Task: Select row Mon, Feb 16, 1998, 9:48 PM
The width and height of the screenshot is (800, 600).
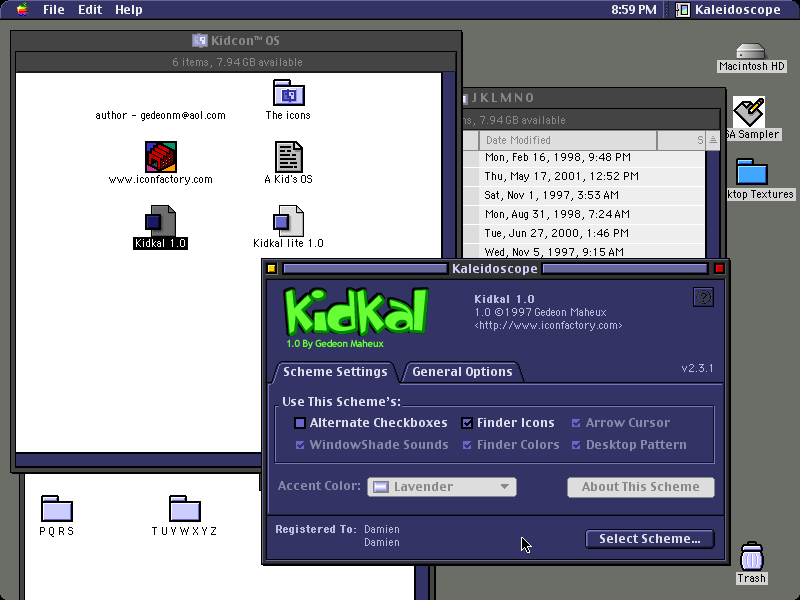Action: tap(584, 157)
